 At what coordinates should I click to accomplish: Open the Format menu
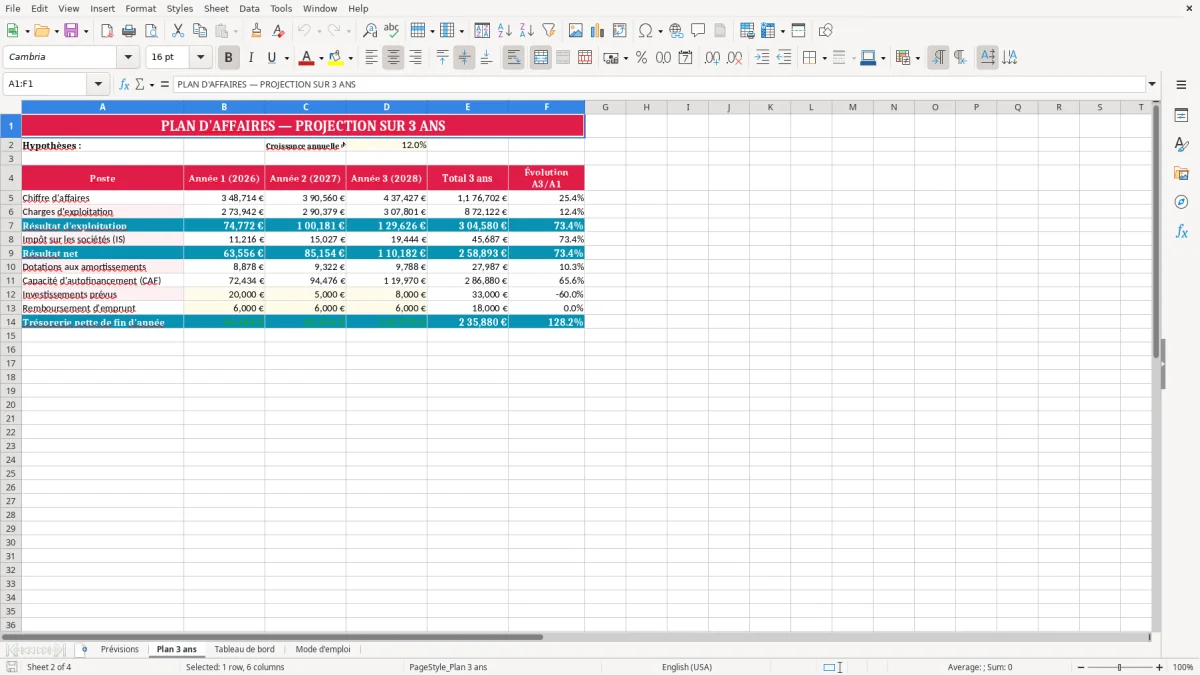tap(140, 8)
